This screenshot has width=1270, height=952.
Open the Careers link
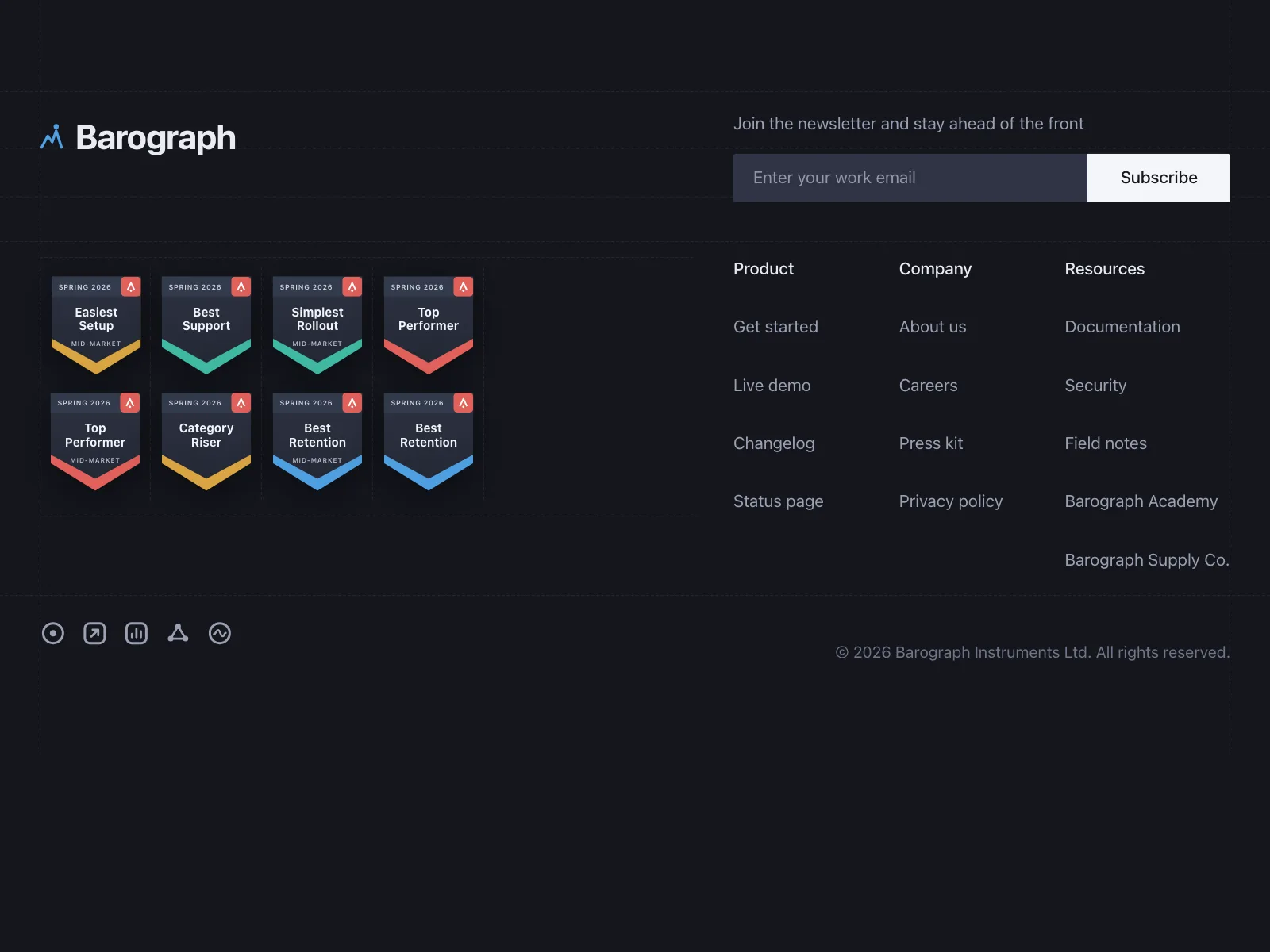[928, 386]
